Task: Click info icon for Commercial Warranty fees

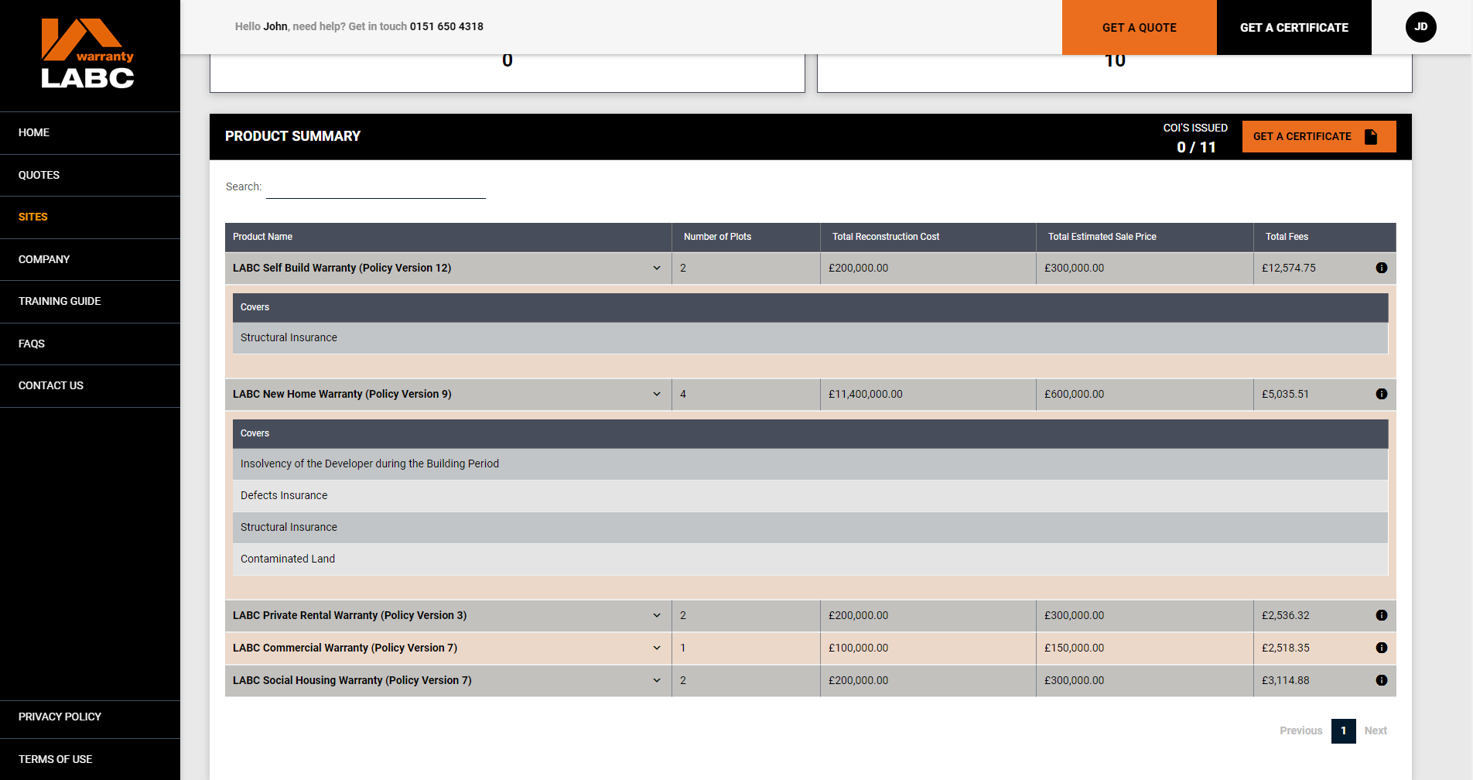Action: pos(1381,648)
